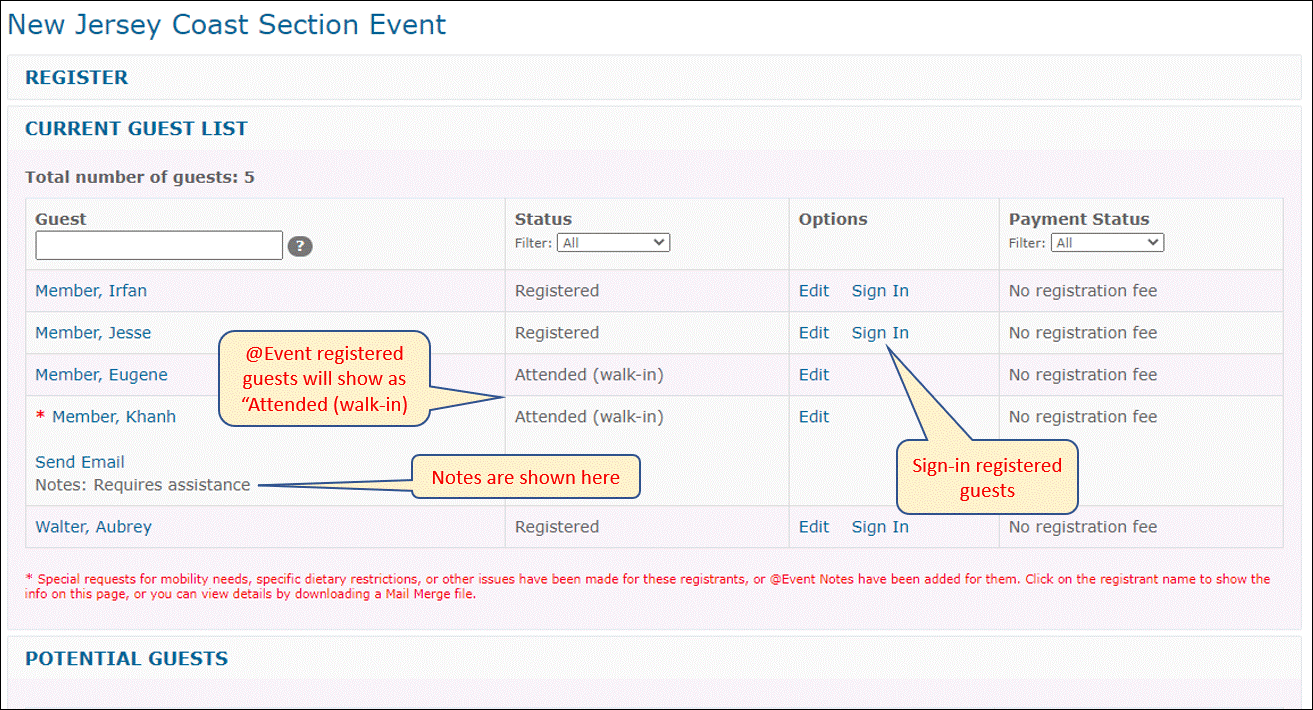Edit Member, Khanh's registration

[814, 417]
